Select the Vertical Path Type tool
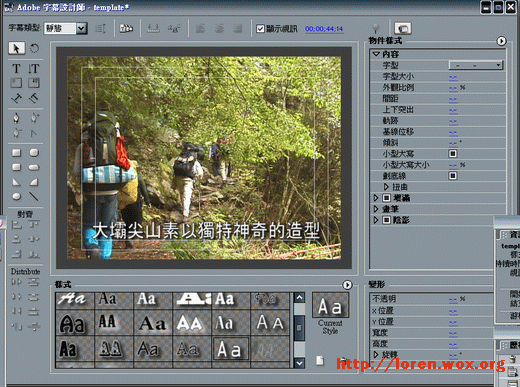520x387 pixels. pos(34,98)
